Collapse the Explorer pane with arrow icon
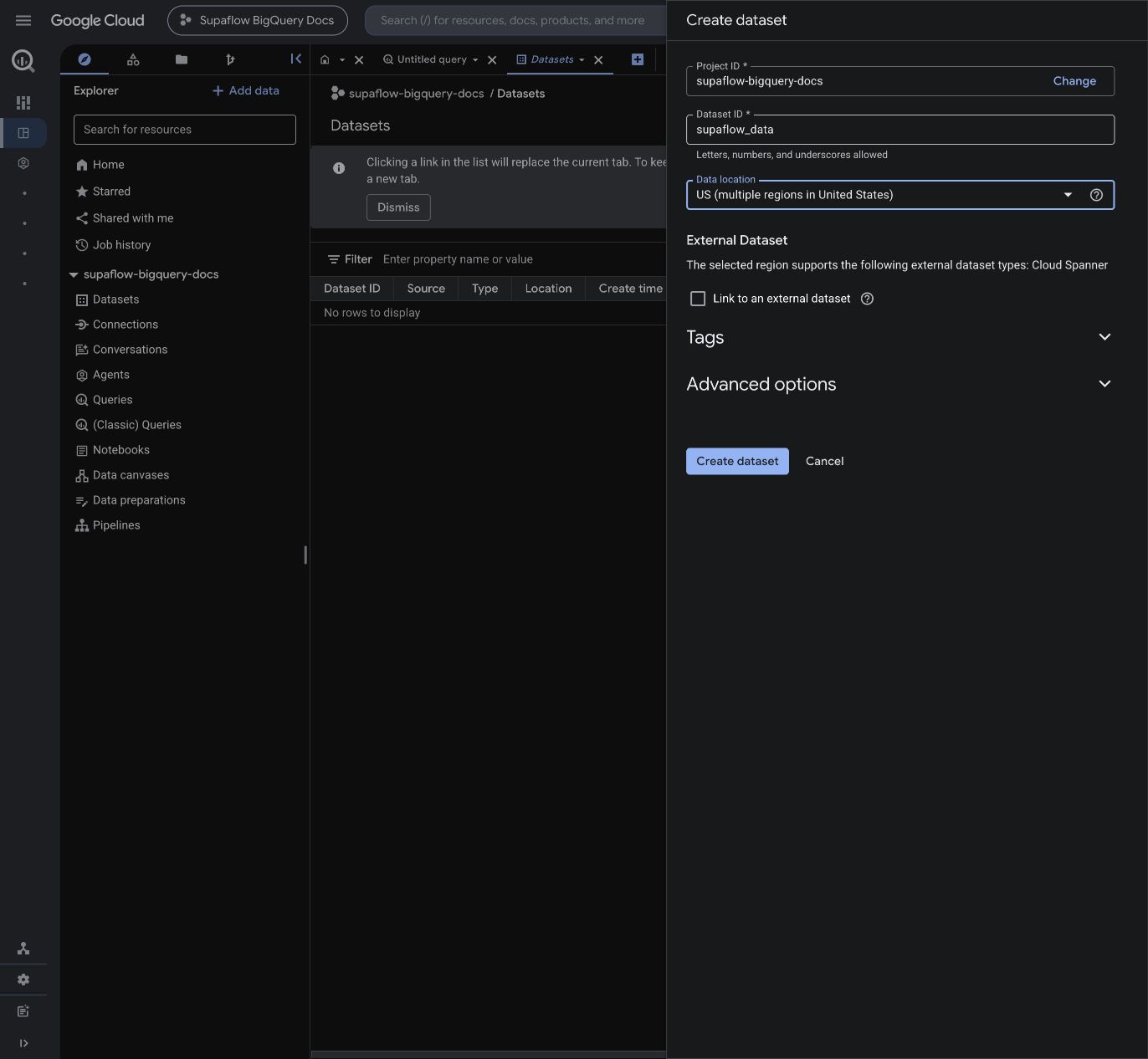1148x1059 pixels. [x=295, y=59]
